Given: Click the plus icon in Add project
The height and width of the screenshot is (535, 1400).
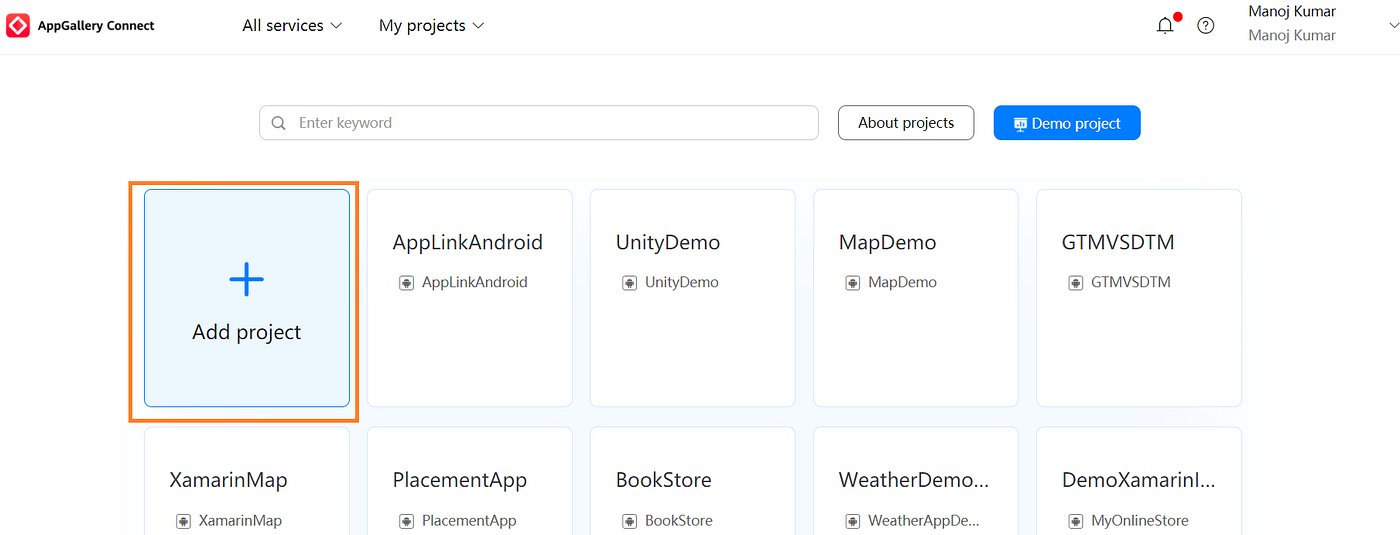Looking at the screenshot, I should pyautogui.click(x=247, y=280).
